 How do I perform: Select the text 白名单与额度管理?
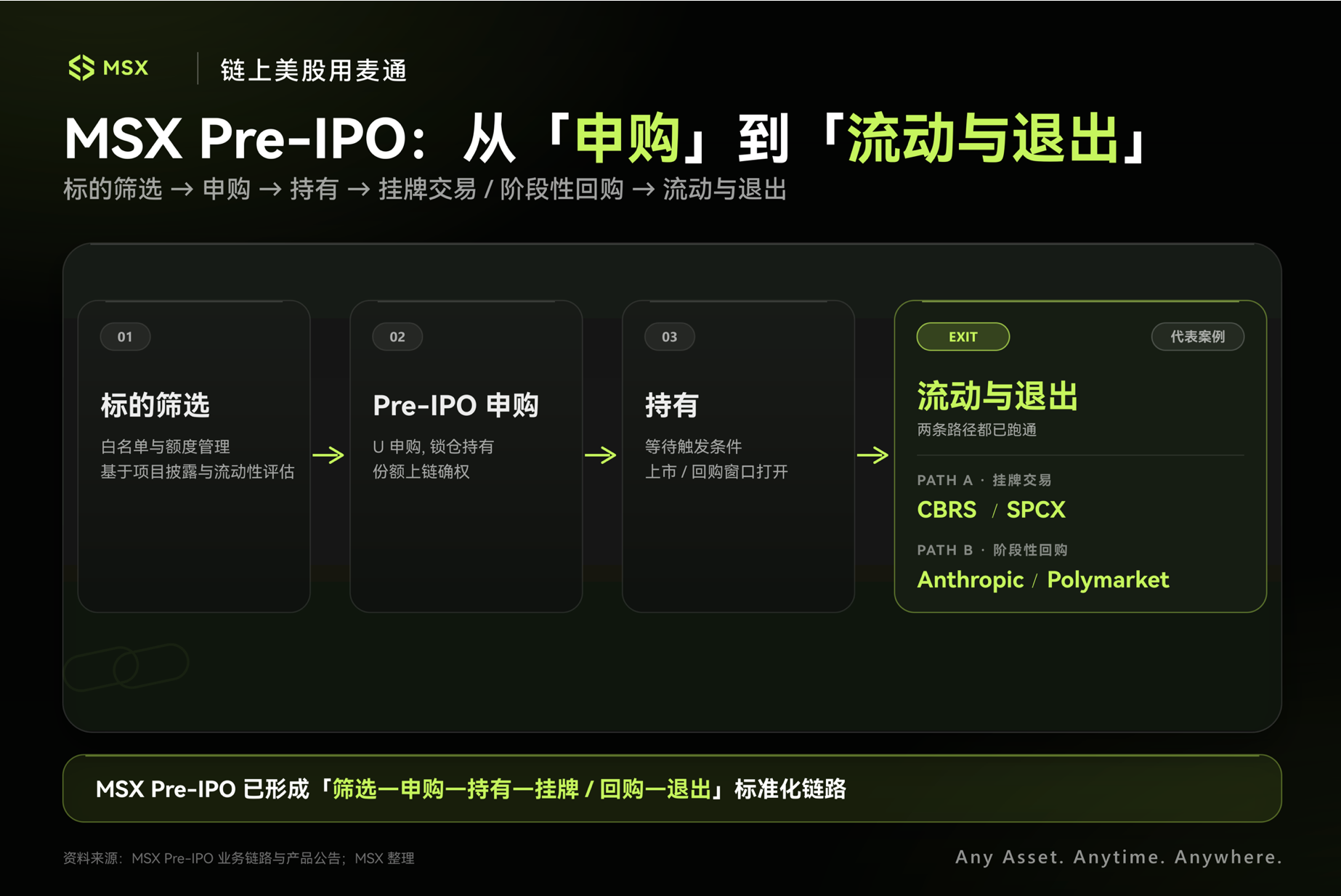click(165, 447)
